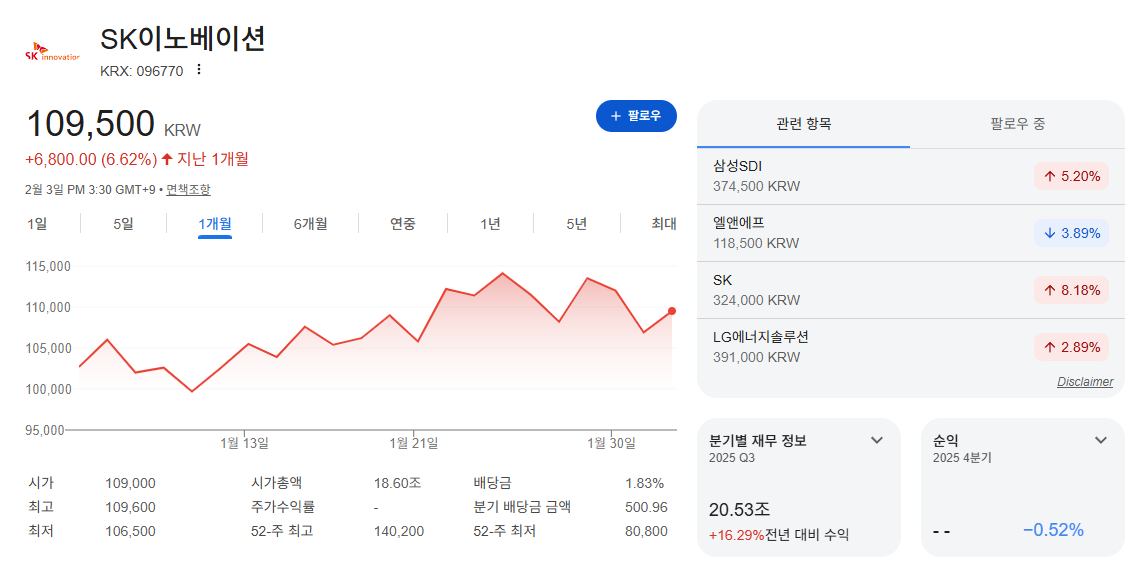Viewport: 1144px width, 571px height.
Task: Click the 최고 109,600 value
Action: tap(131, 507)
